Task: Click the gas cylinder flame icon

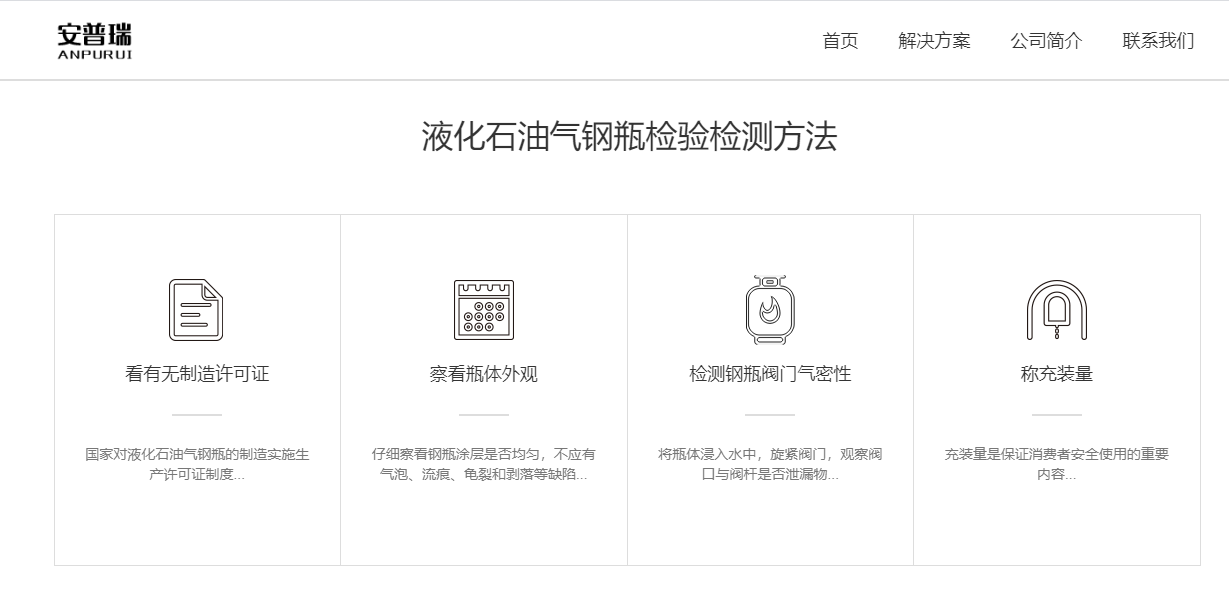Action: click(769, 310)
